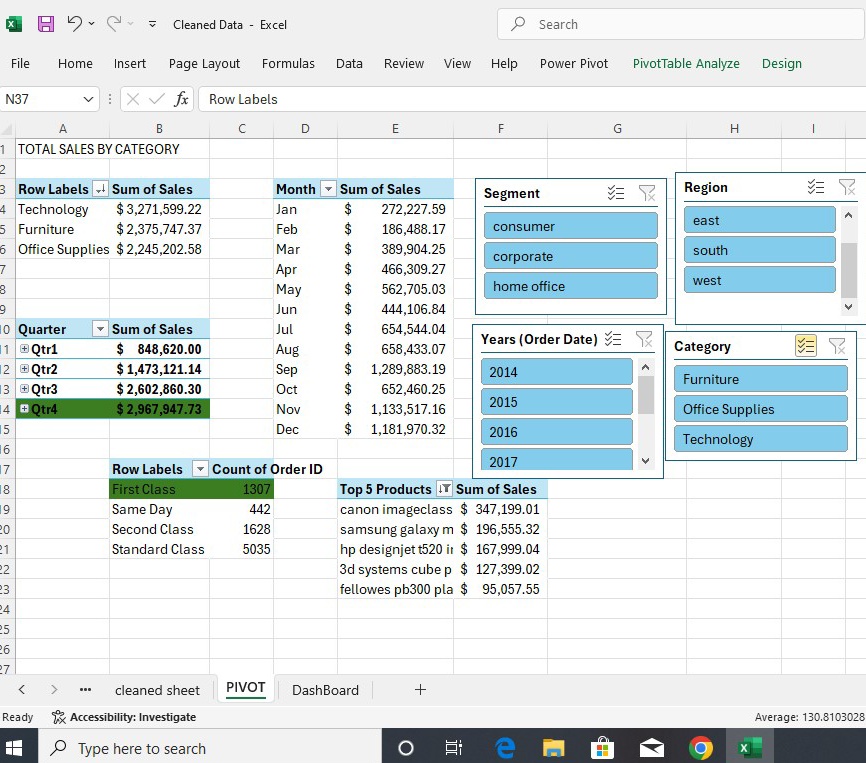Select east in Region slicer
This screenshot has width=866, height=763.
coord(759,220)
